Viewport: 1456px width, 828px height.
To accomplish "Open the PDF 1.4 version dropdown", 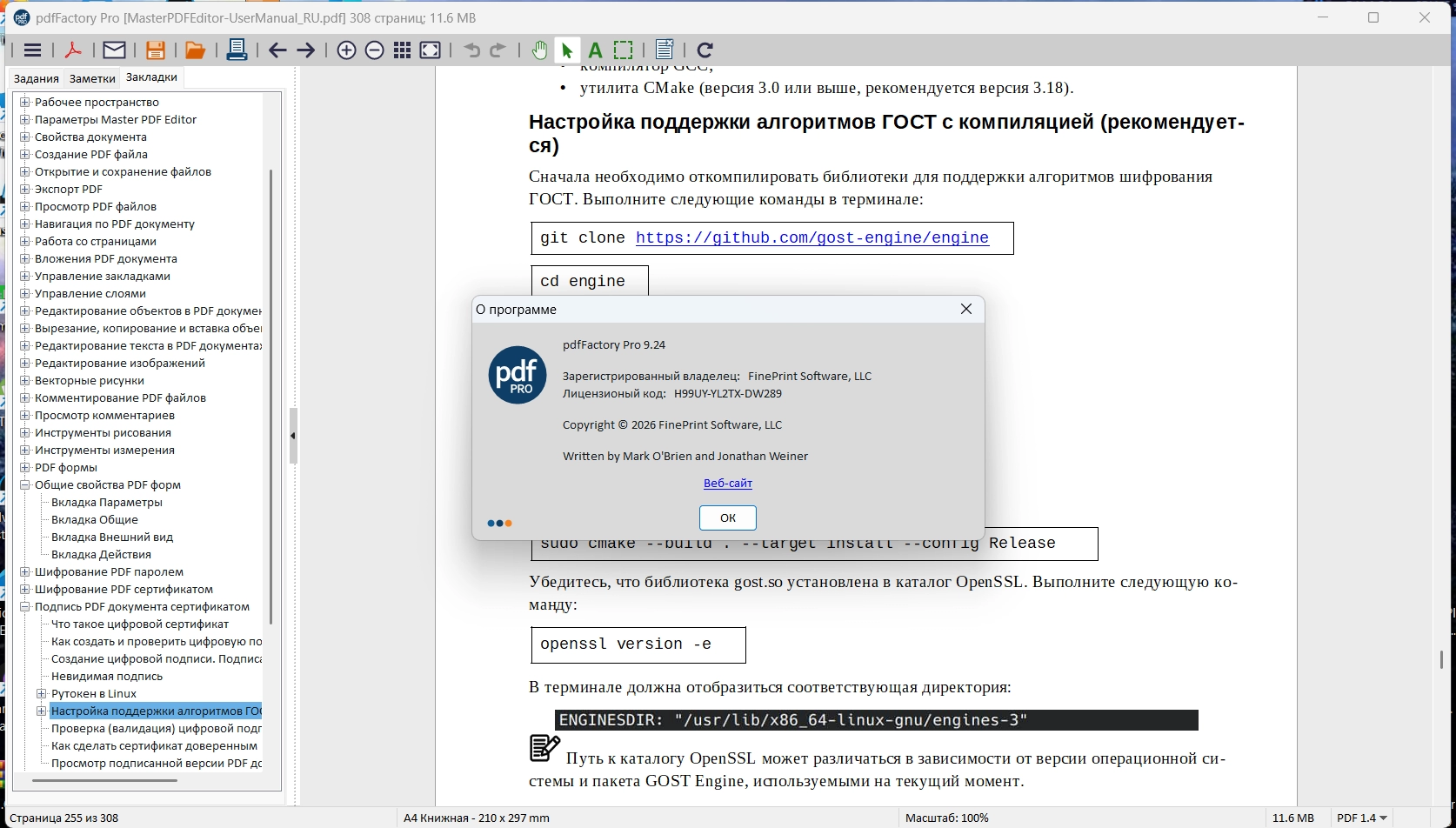I will tap(1362, 818).
